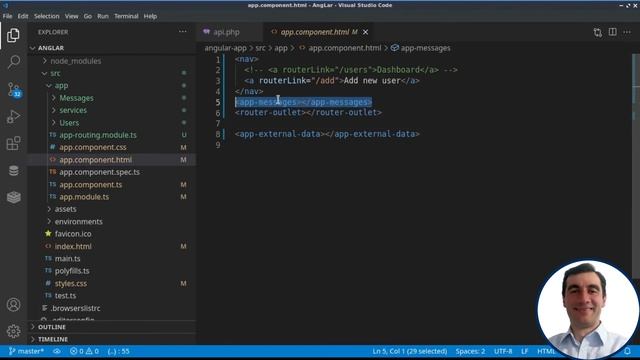Image resolution: width=640 pixels, height=360 pixels.
Task: Open styles.css file
Action: (71, 283)
